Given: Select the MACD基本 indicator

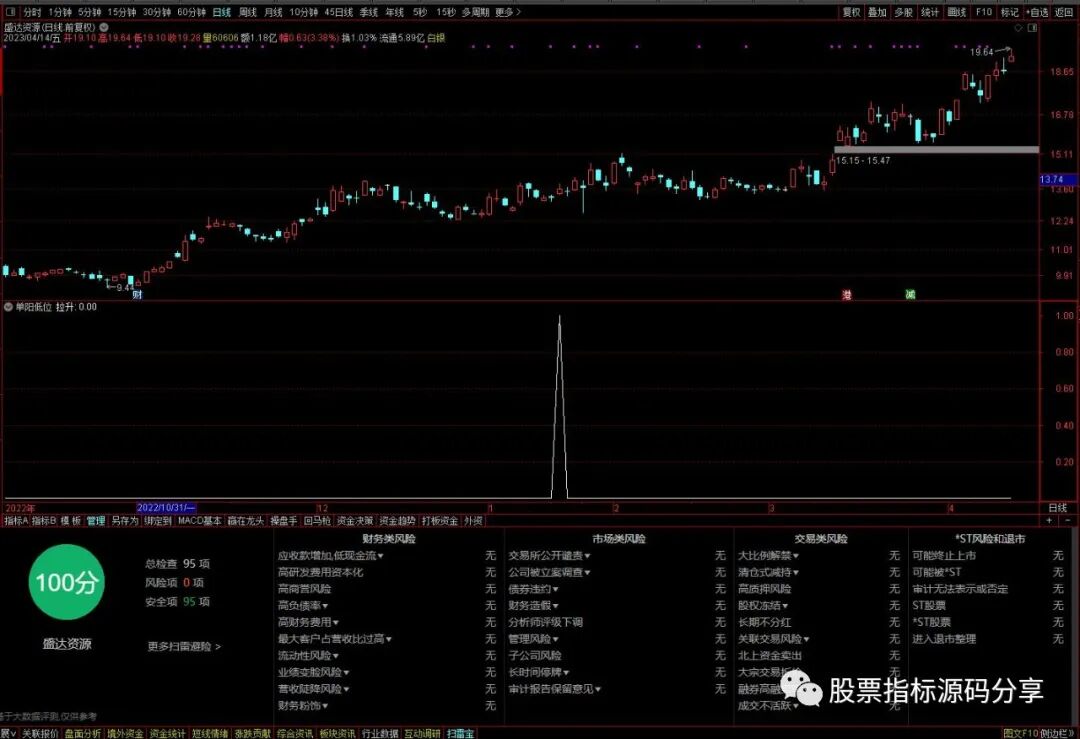Looking at the screenshot, I should [200, 521].
